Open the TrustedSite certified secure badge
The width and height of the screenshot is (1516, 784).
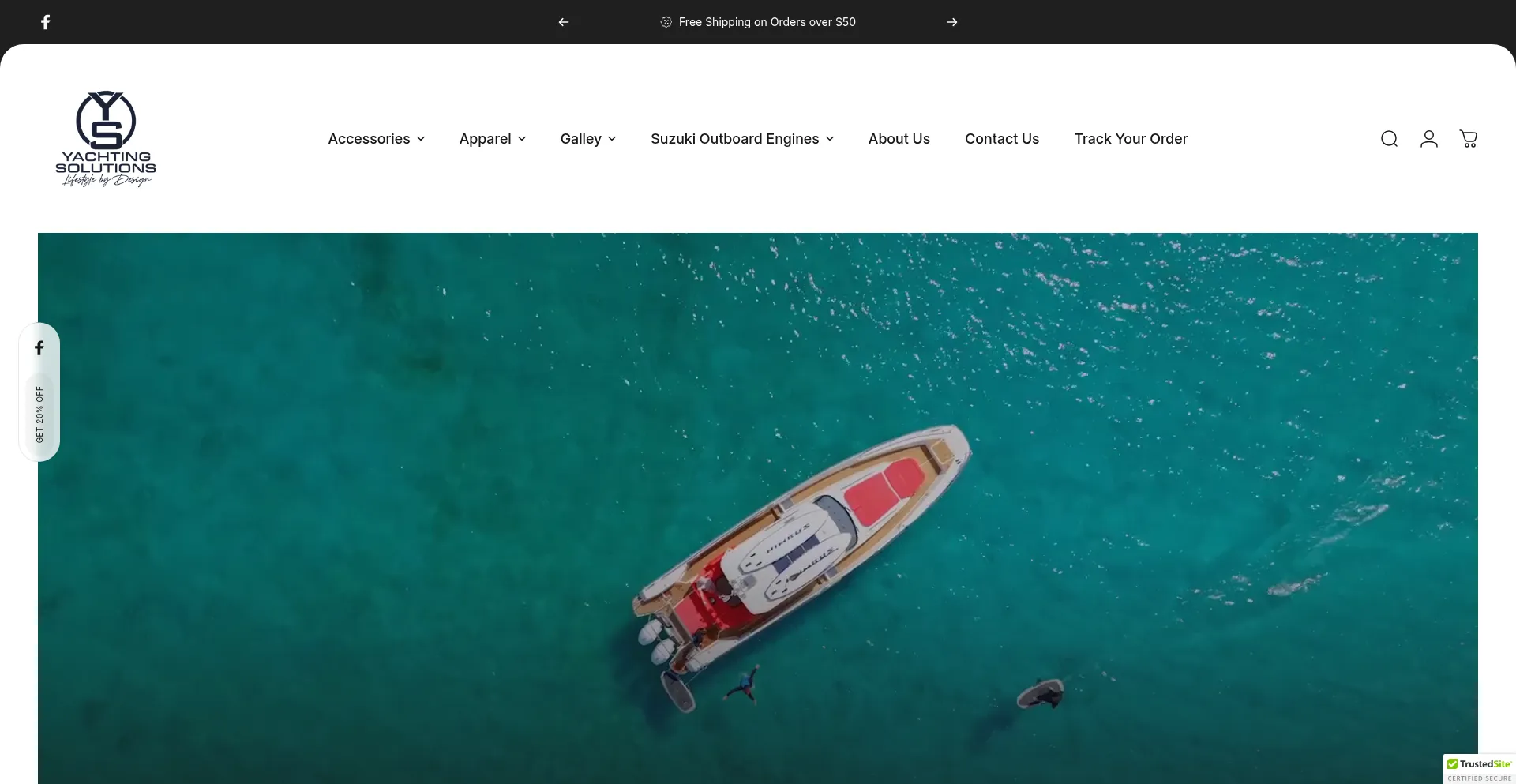(x=1479, y=770)
